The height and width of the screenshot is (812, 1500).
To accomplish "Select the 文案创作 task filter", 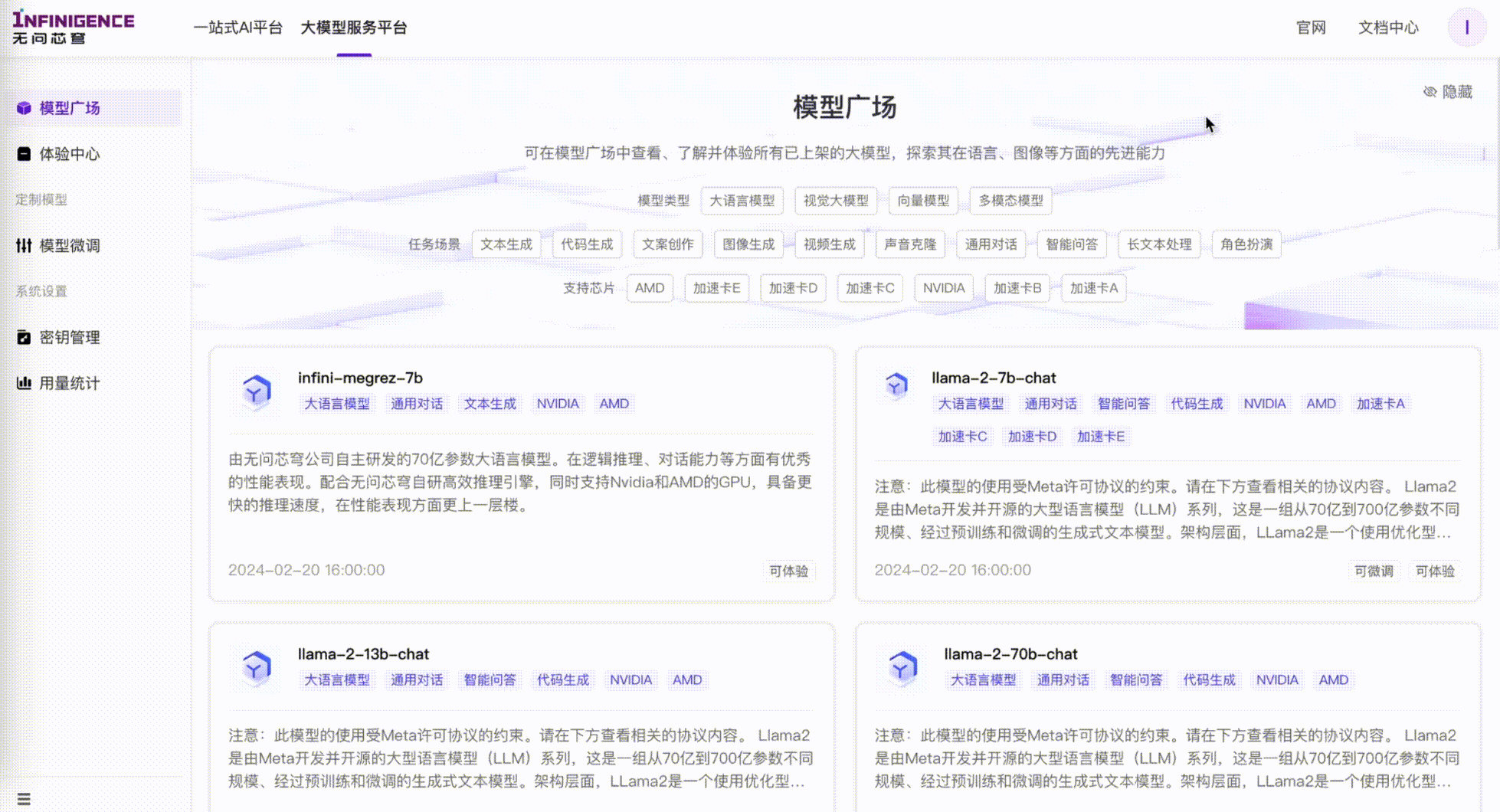I will 668,244.
